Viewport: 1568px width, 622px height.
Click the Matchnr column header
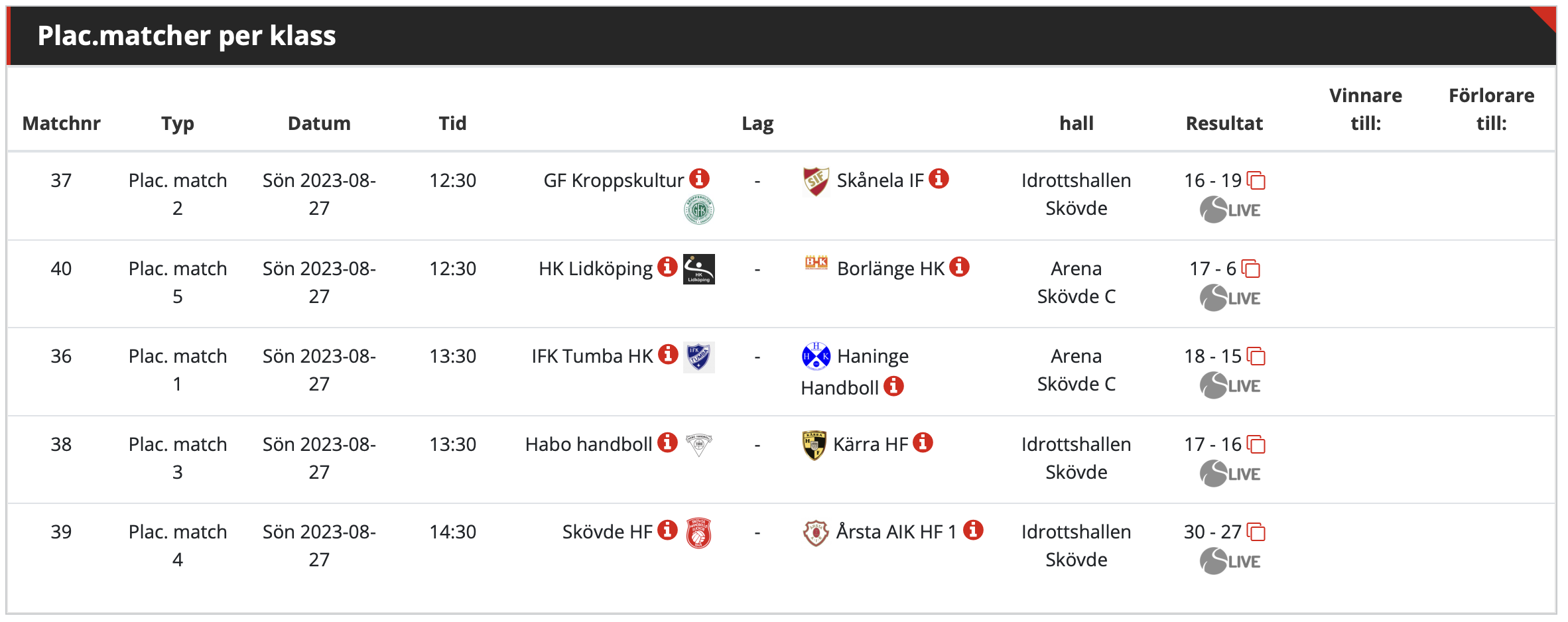tap(62, 123)
